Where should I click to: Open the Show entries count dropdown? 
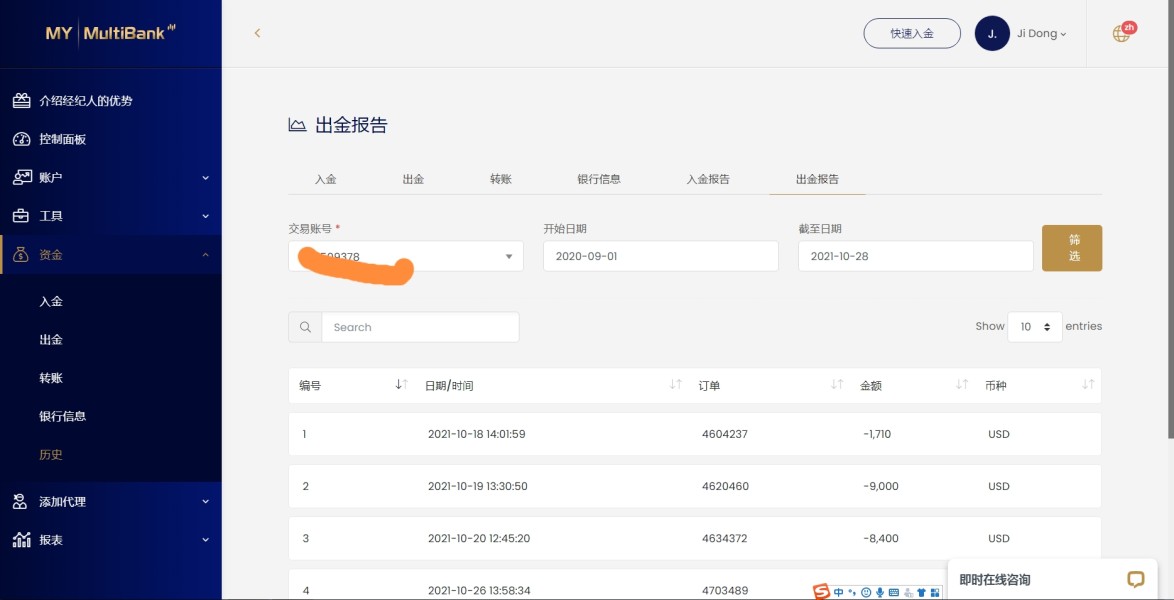[x=1034, y=327]
